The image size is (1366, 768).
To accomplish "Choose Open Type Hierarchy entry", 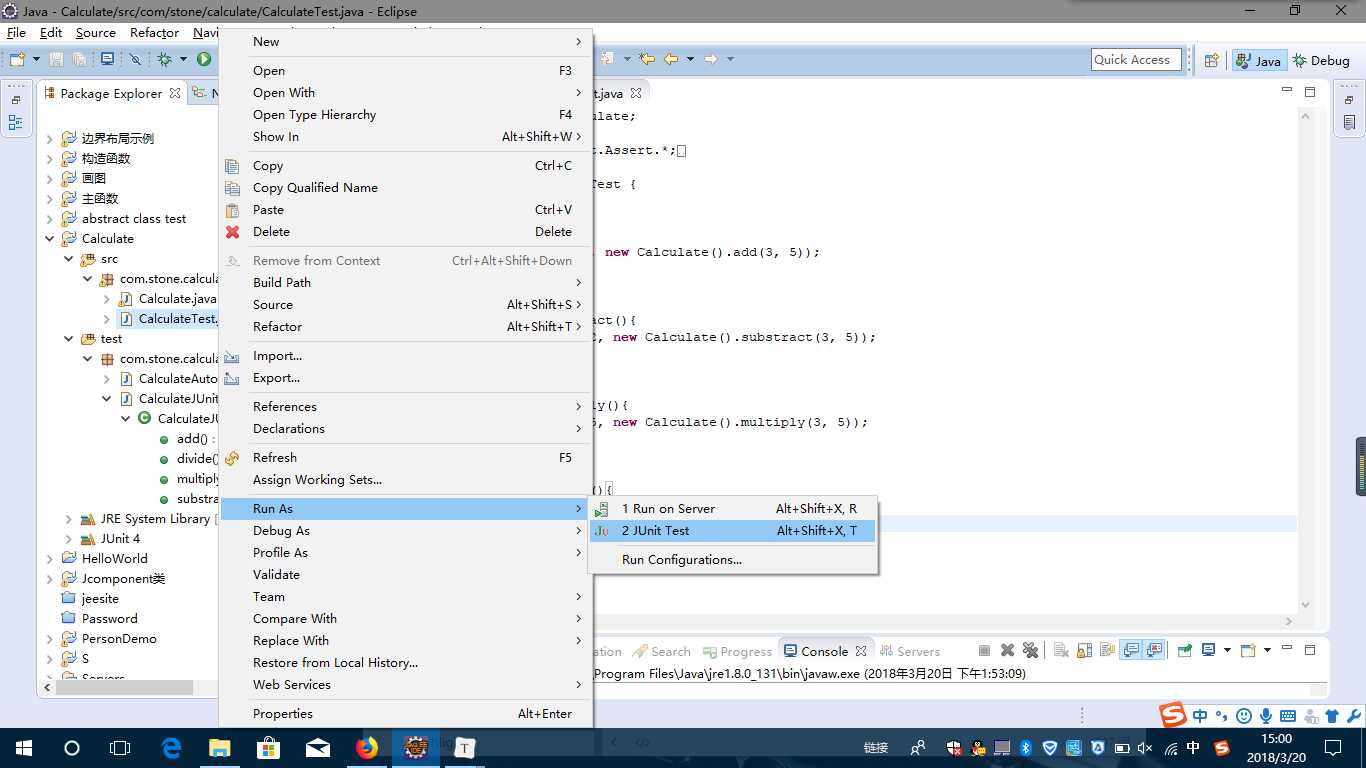I will click(406, 115).
